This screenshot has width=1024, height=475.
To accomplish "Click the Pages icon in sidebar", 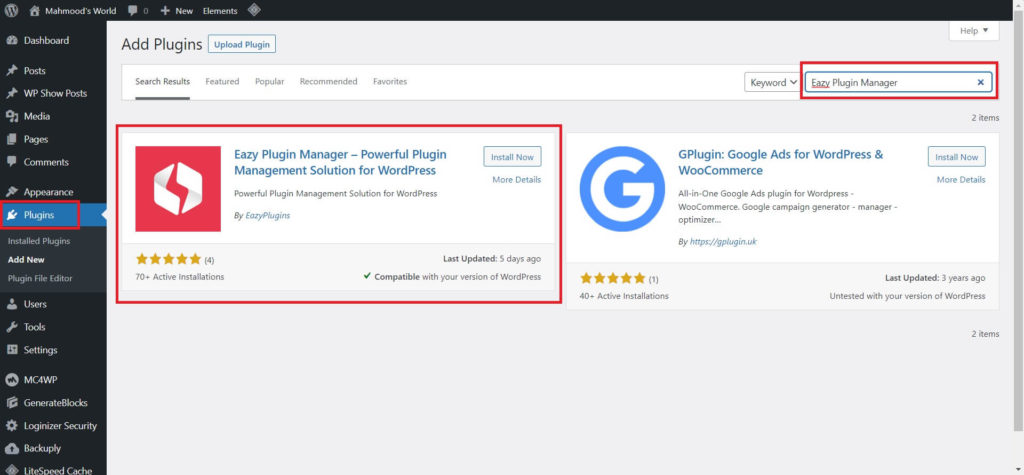I will (x=12, y=139).
